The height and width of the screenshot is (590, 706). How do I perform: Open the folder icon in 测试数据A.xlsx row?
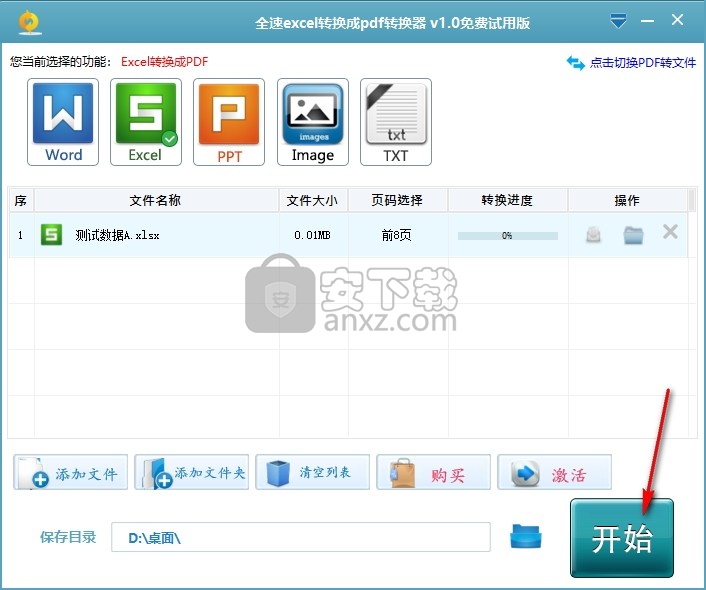click(633, 235)
